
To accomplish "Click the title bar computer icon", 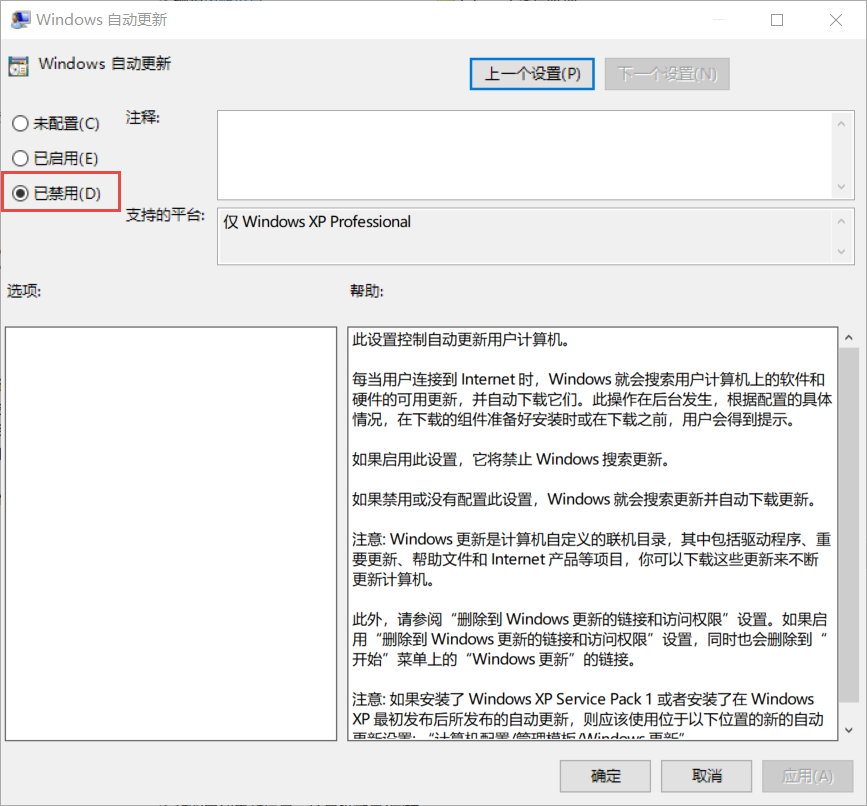I will point(20,20).
